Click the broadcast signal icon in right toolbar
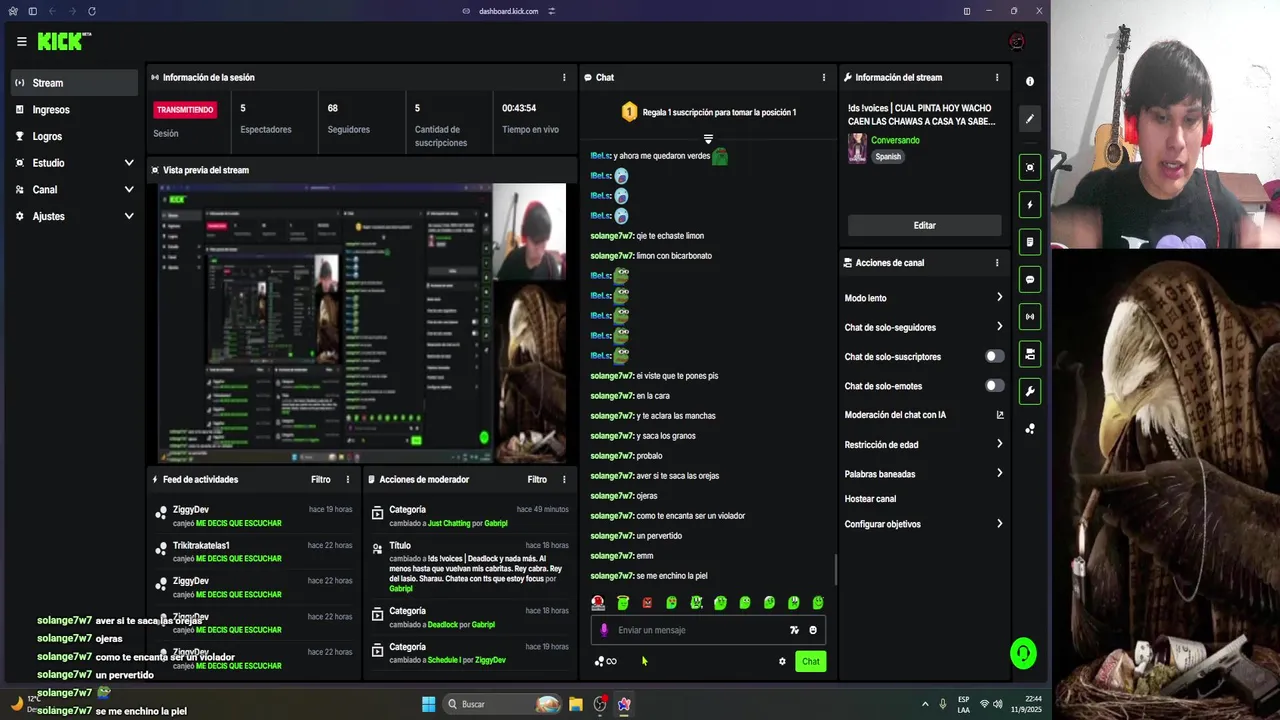The width and height of the screenshot is (1280, 720). pyautogui.click(x=1030, y=316)
